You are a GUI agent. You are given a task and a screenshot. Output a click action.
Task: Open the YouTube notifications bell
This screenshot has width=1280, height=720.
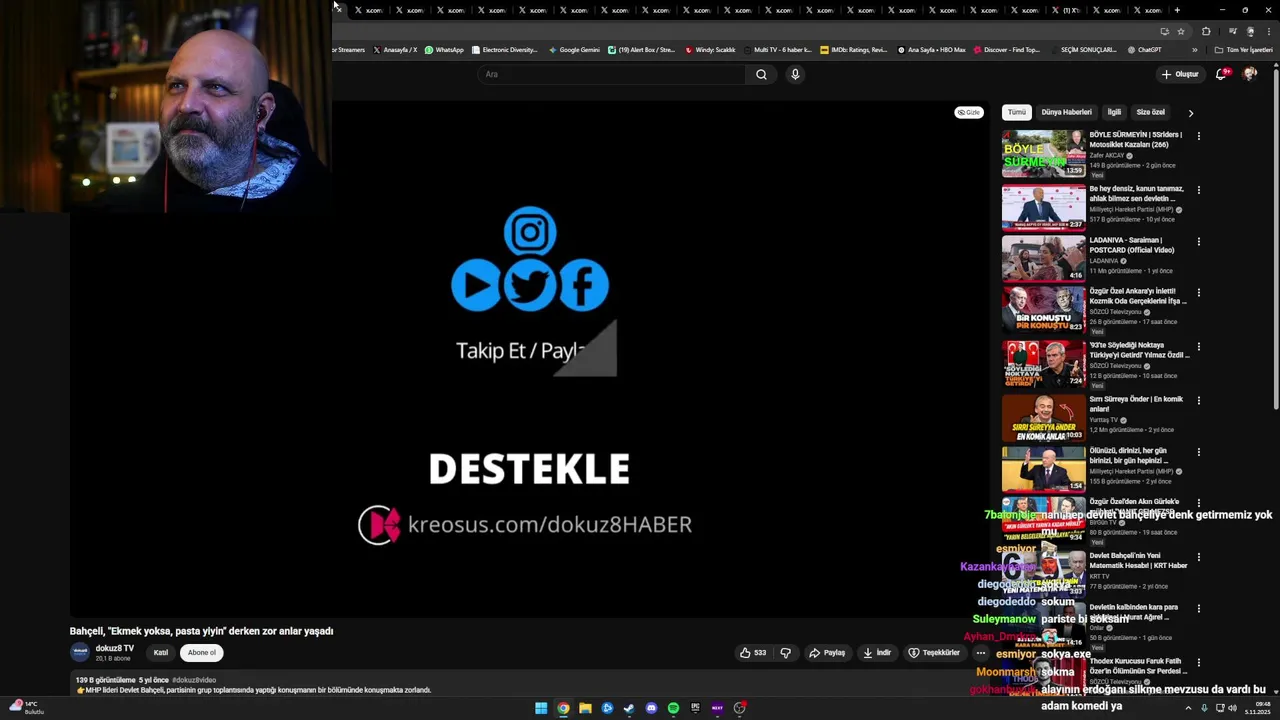click(x=1221, y=74)
